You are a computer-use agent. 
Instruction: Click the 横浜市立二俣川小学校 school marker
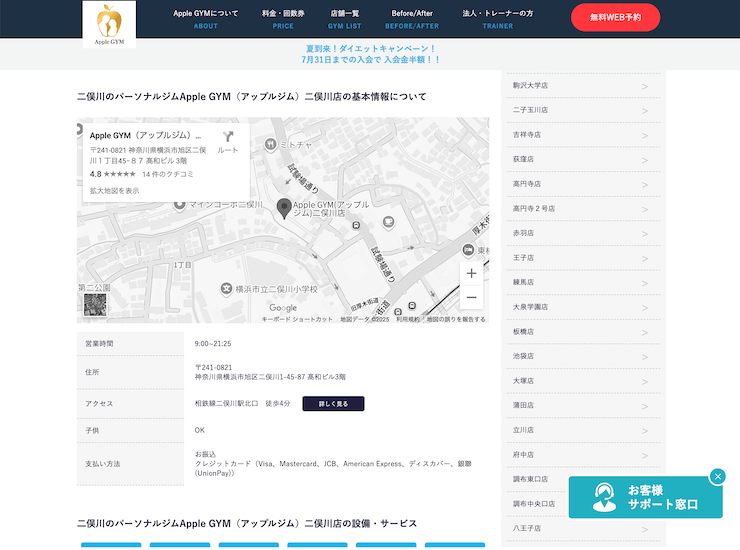coord(227,288)
